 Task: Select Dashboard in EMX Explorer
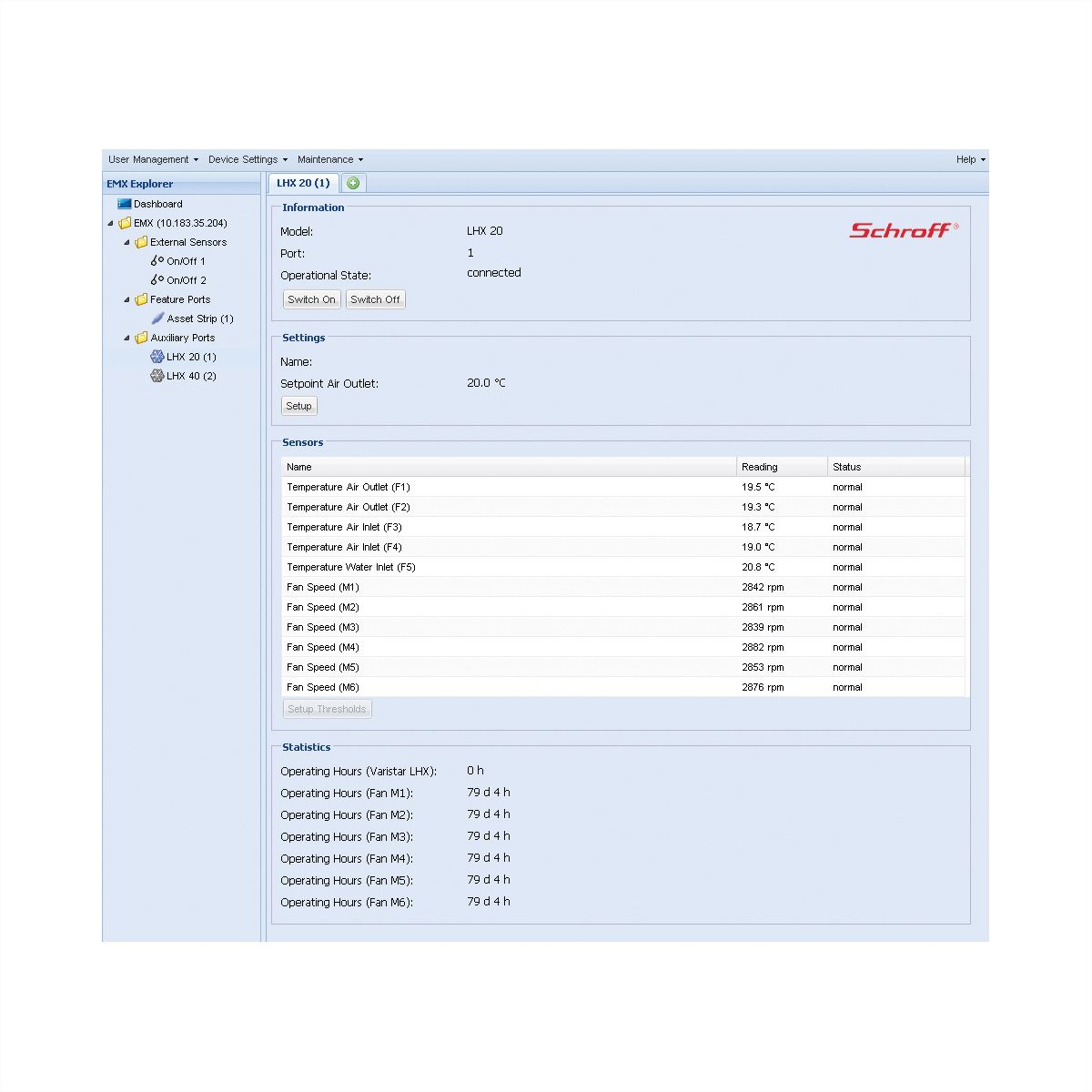click(157, 204)
